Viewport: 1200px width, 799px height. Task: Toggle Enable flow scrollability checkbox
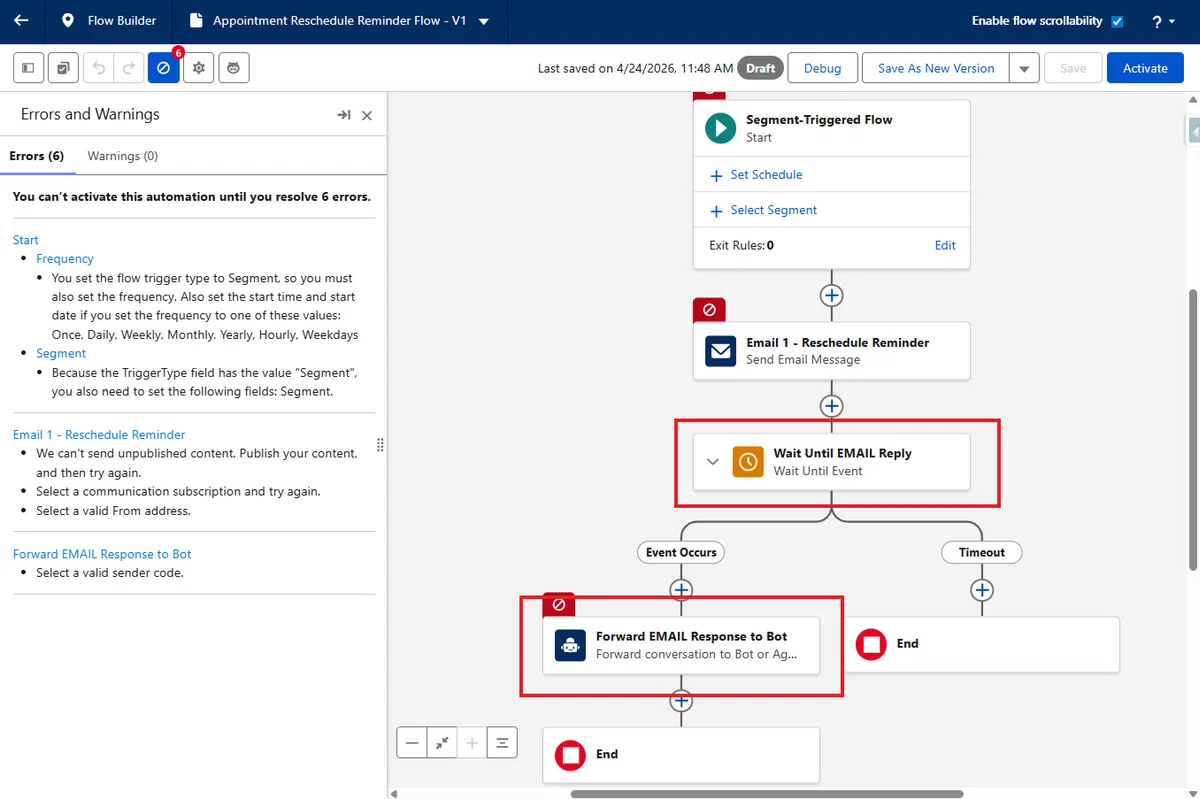click(1117, 21)
